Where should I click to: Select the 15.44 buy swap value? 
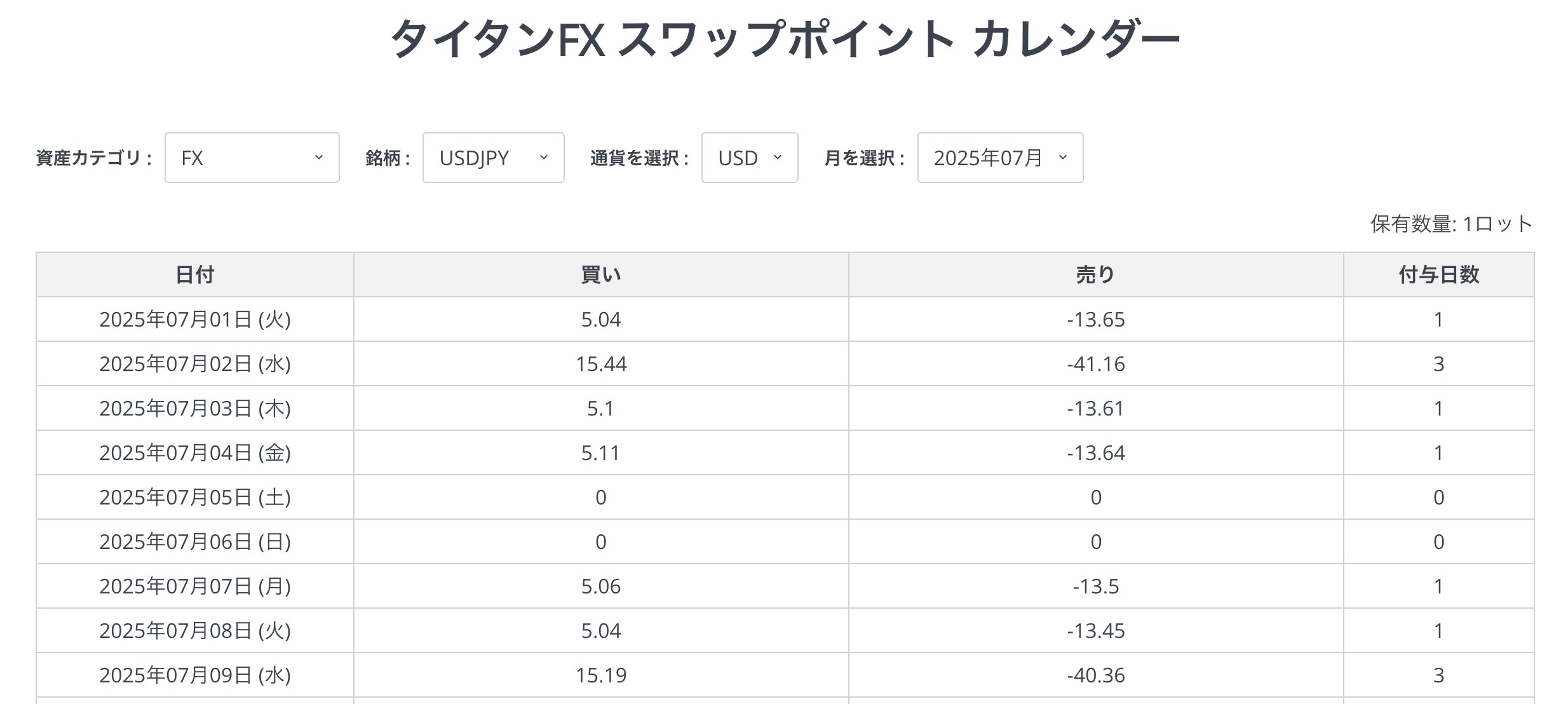(x=601, y=364)
